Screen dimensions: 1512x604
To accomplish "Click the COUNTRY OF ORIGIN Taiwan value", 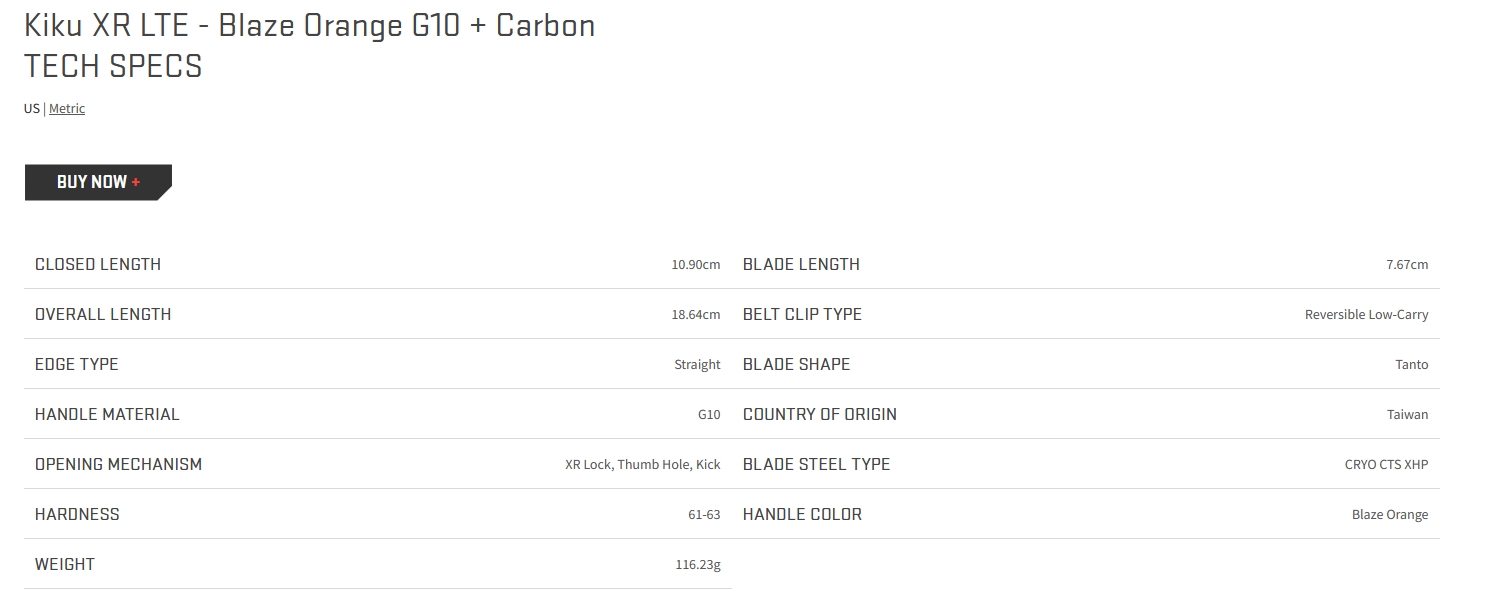I will click(1408, 415).
